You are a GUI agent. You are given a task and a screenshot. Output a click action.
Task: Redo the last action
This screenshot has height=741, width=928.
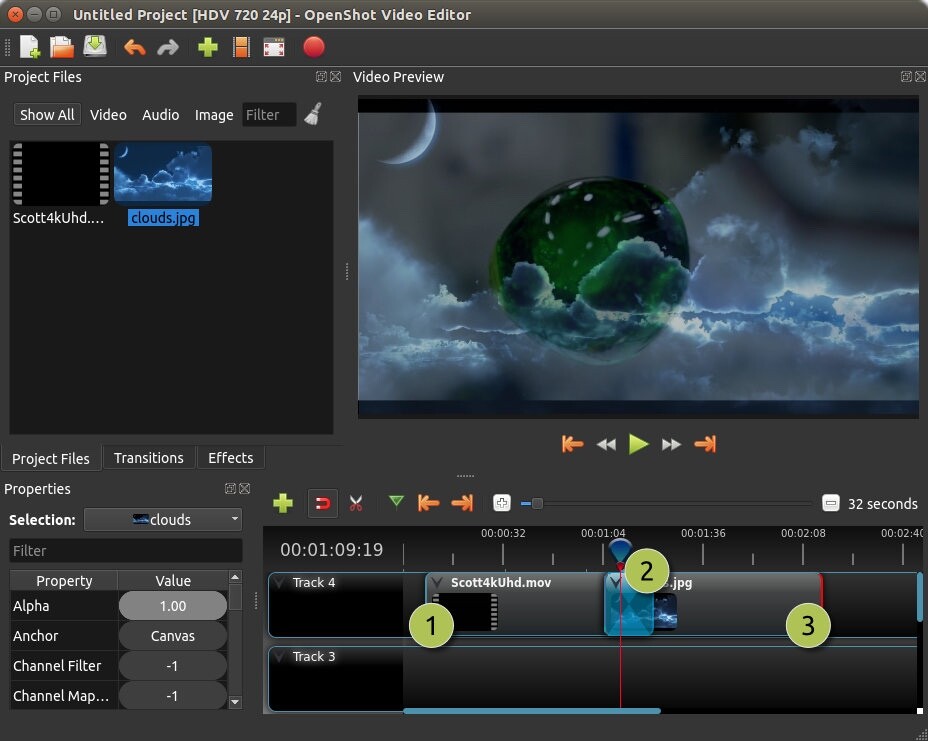click(167, 46)
